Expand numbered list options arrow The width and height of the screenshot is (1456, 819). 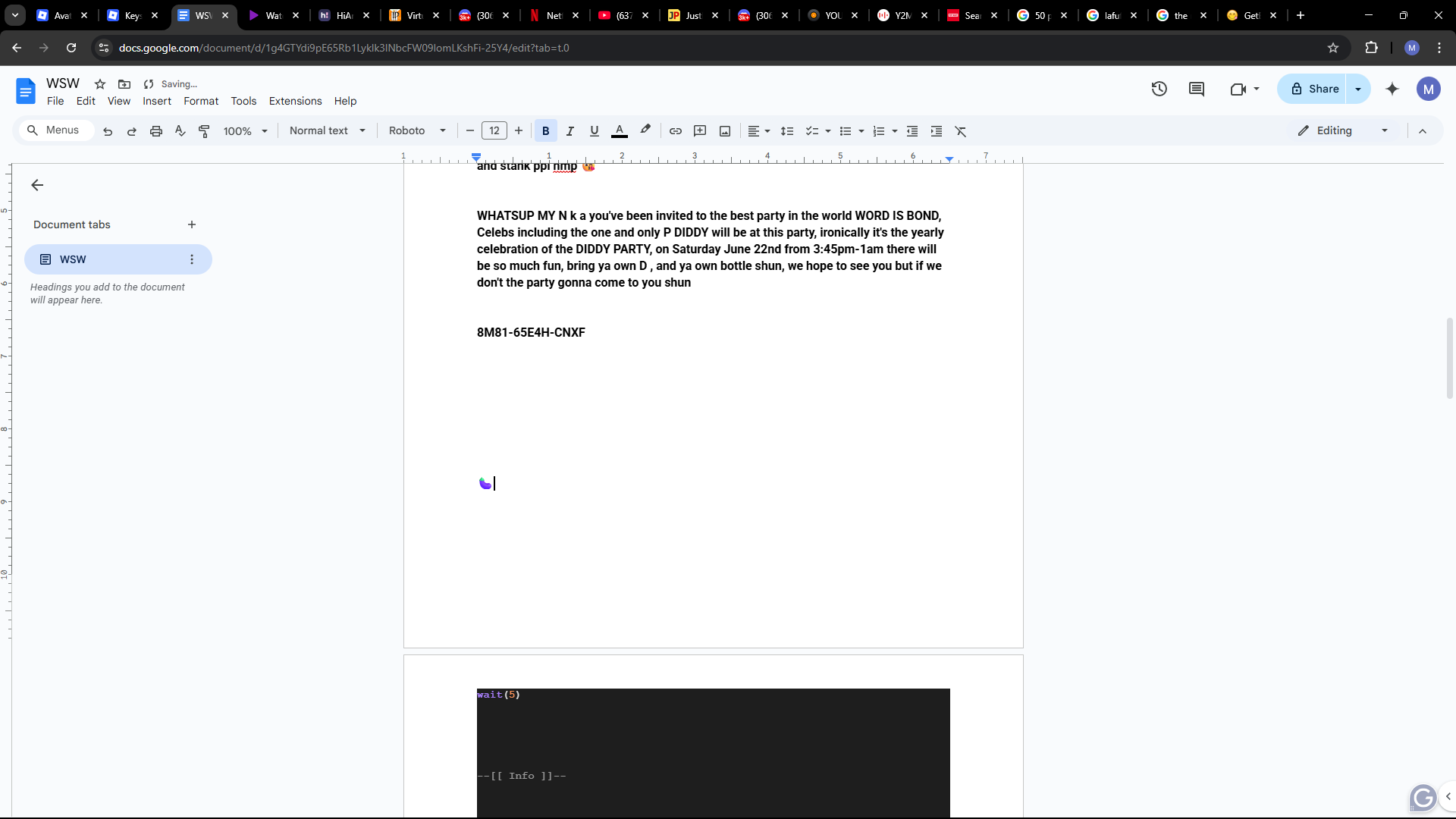pos(895,131)
